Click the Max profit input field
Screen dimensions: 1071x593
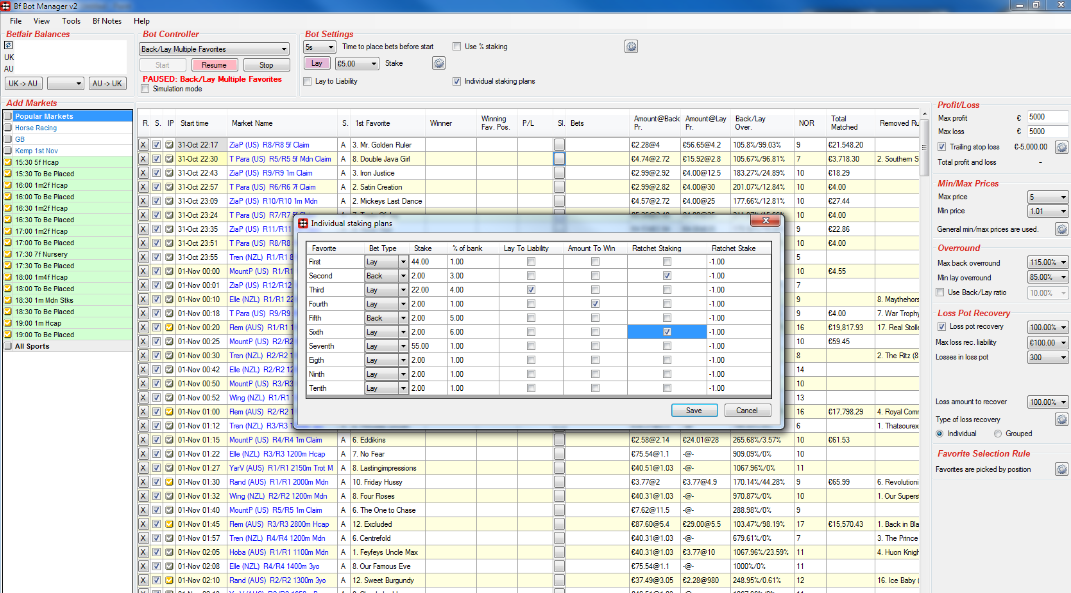1047,118
